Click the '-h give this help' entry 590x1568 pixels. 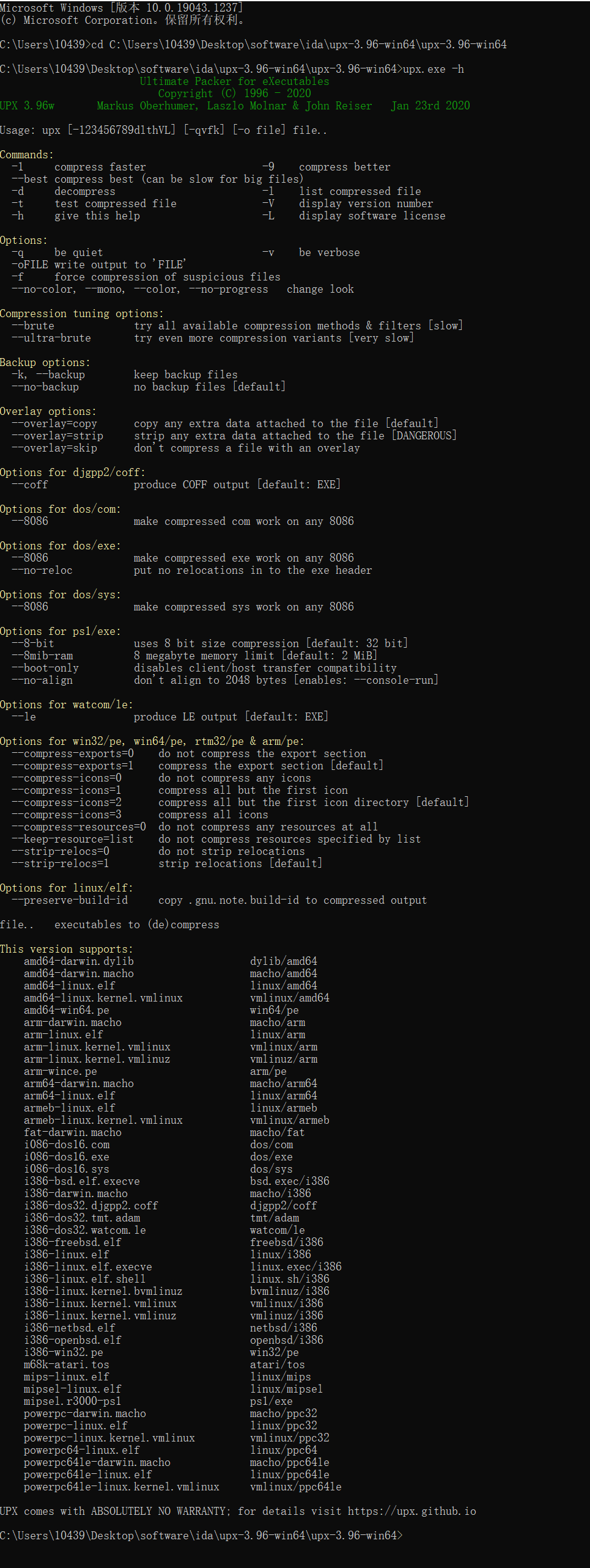(x=76, y=216)
